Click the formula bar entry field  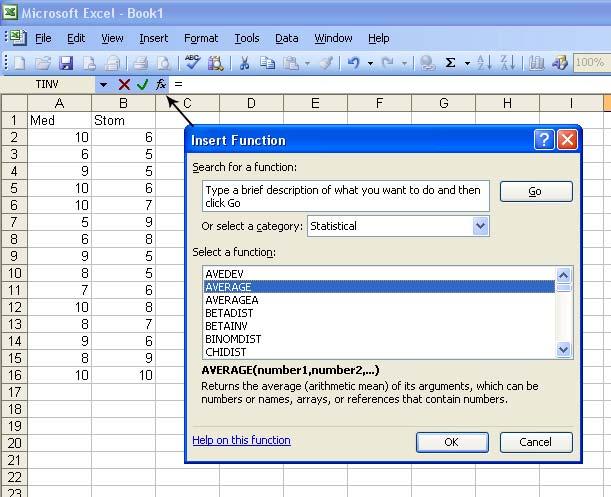point(390,84)
